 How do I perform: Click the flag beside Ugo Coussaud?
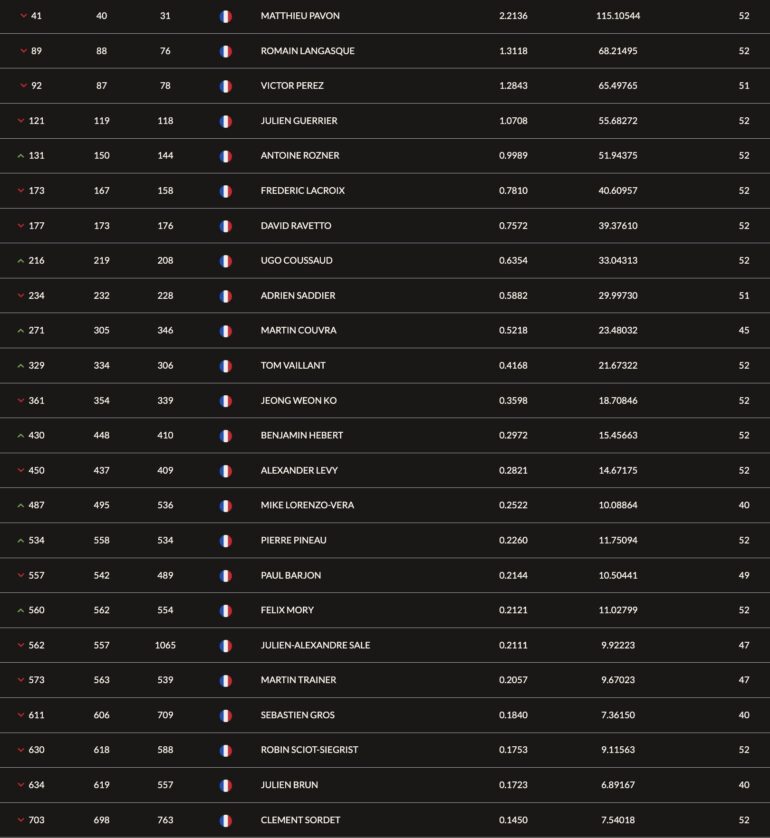pyautogui.click(x=225, y=261)
